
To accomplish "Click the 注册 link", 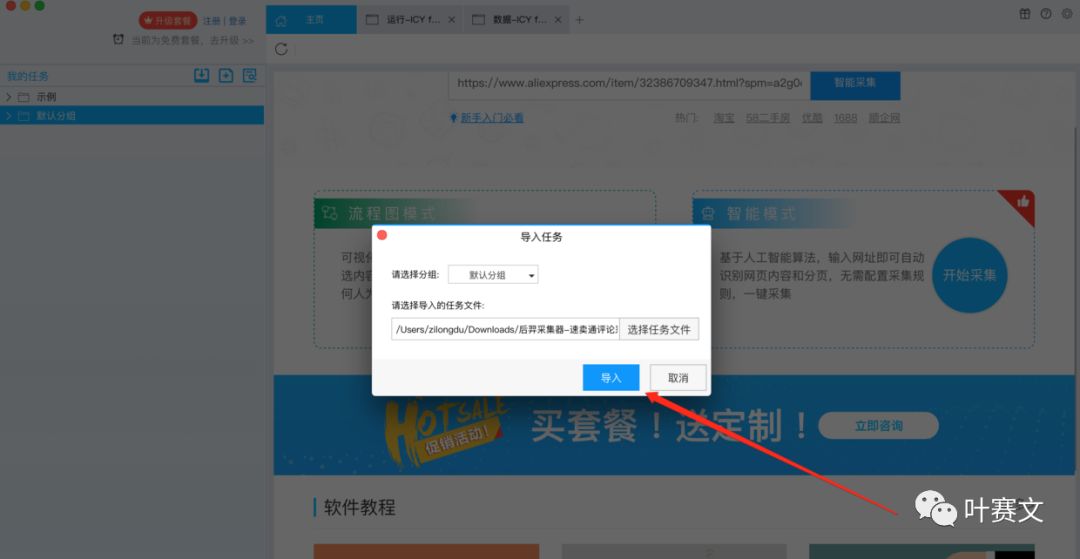I will (211, 21).
